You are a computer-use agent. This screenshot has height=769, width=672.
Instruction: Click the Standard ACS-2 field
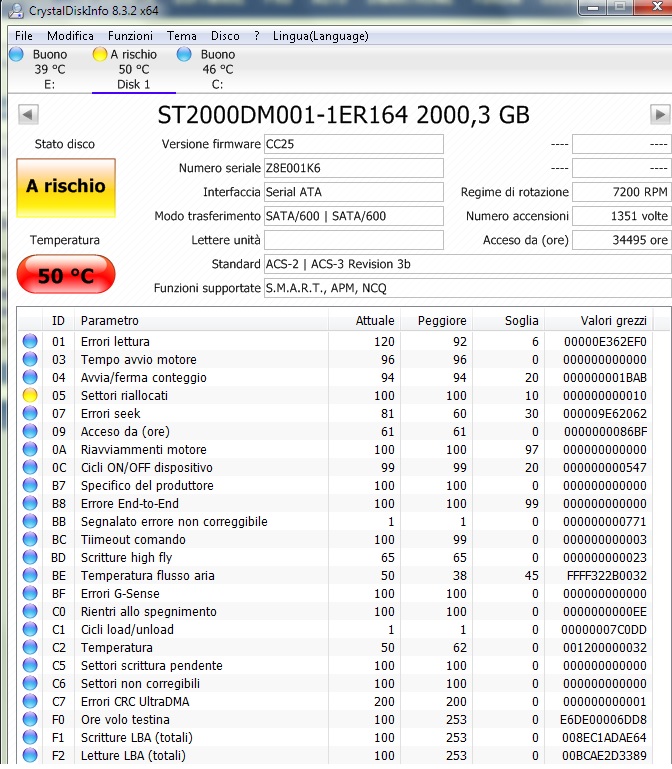coord(467,264)
